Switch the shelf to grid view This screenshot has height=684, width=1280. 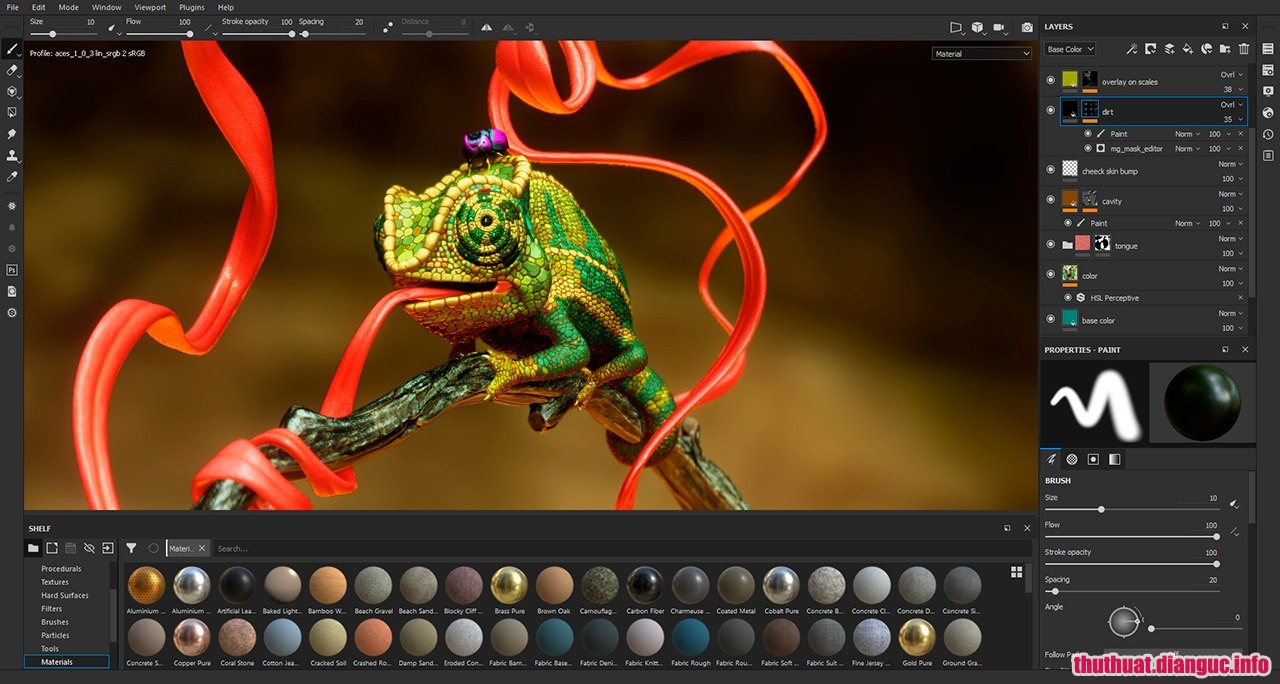point(1016,572)
